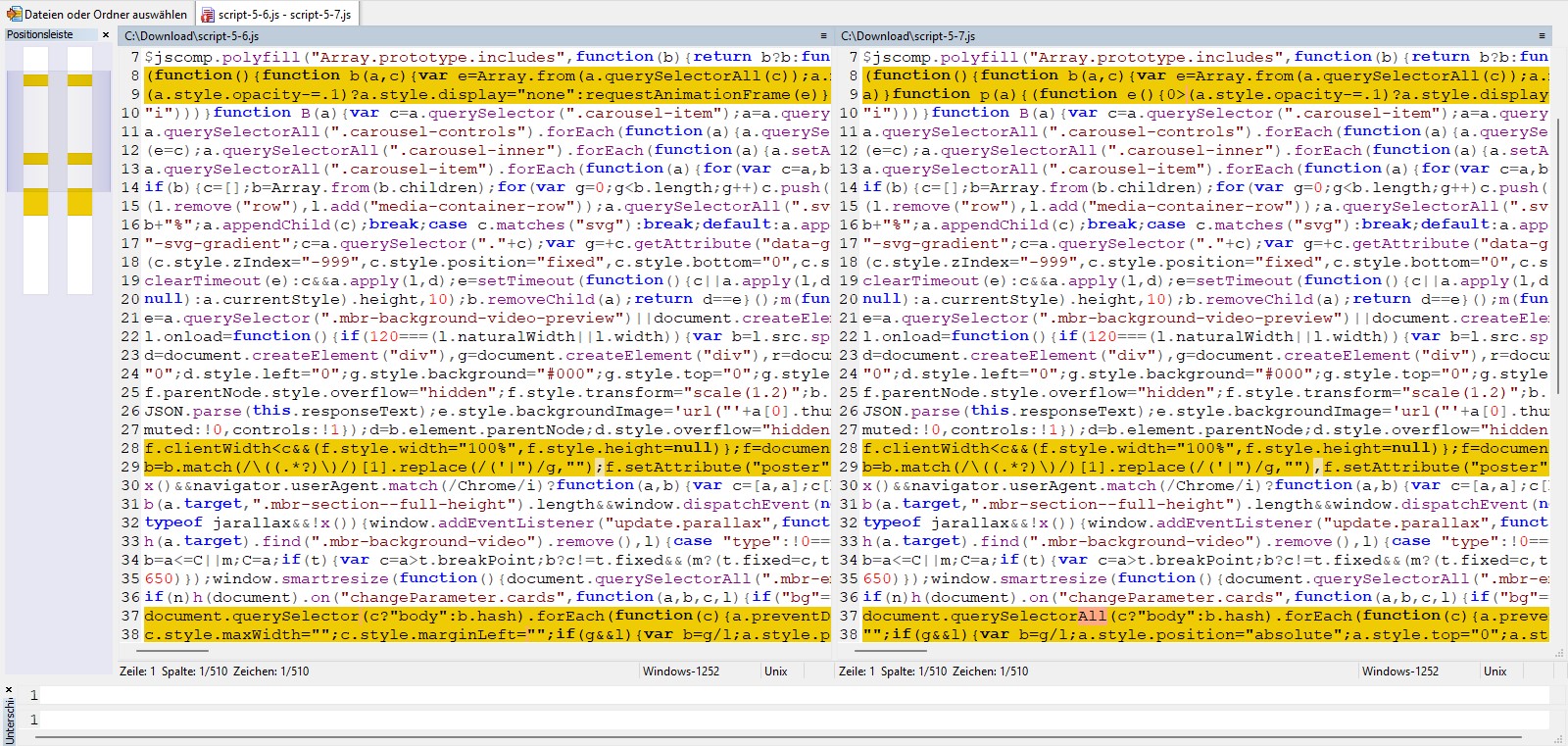1568x746 pixels.
Task: Click line 14 in the right pane
Action: pos(1205,187)
